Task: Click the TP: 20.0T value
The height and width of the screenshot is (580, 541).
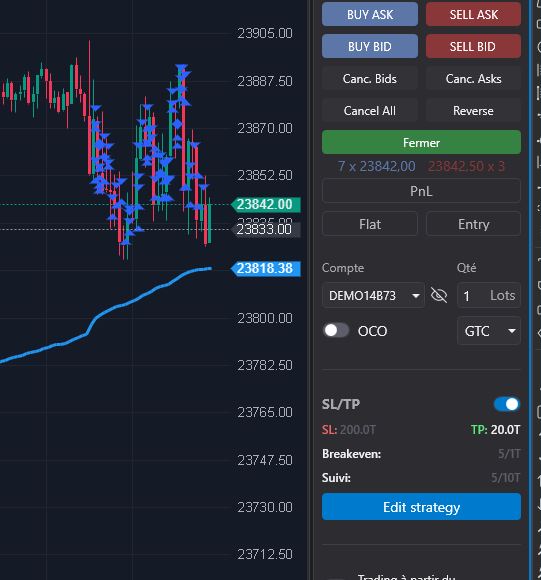Action: (496, 430)
